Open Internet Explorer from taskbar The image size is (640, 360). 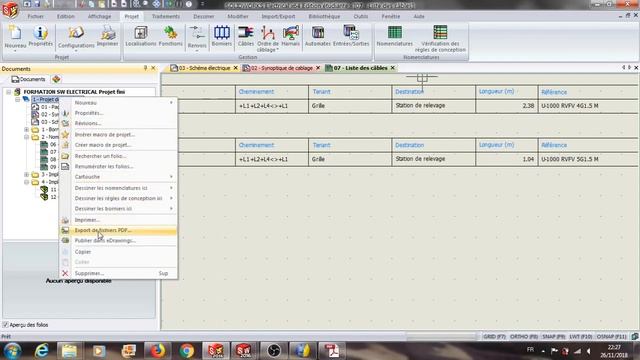point(41,351)
